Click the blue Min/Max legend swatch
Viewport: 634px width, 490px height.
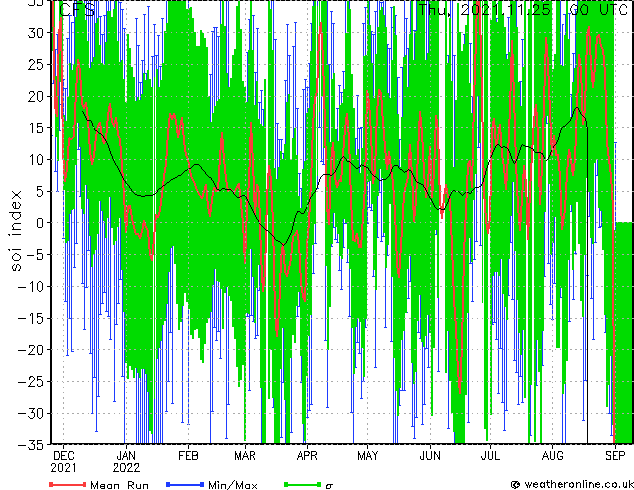pyautogui.click(x=185, y=484)
